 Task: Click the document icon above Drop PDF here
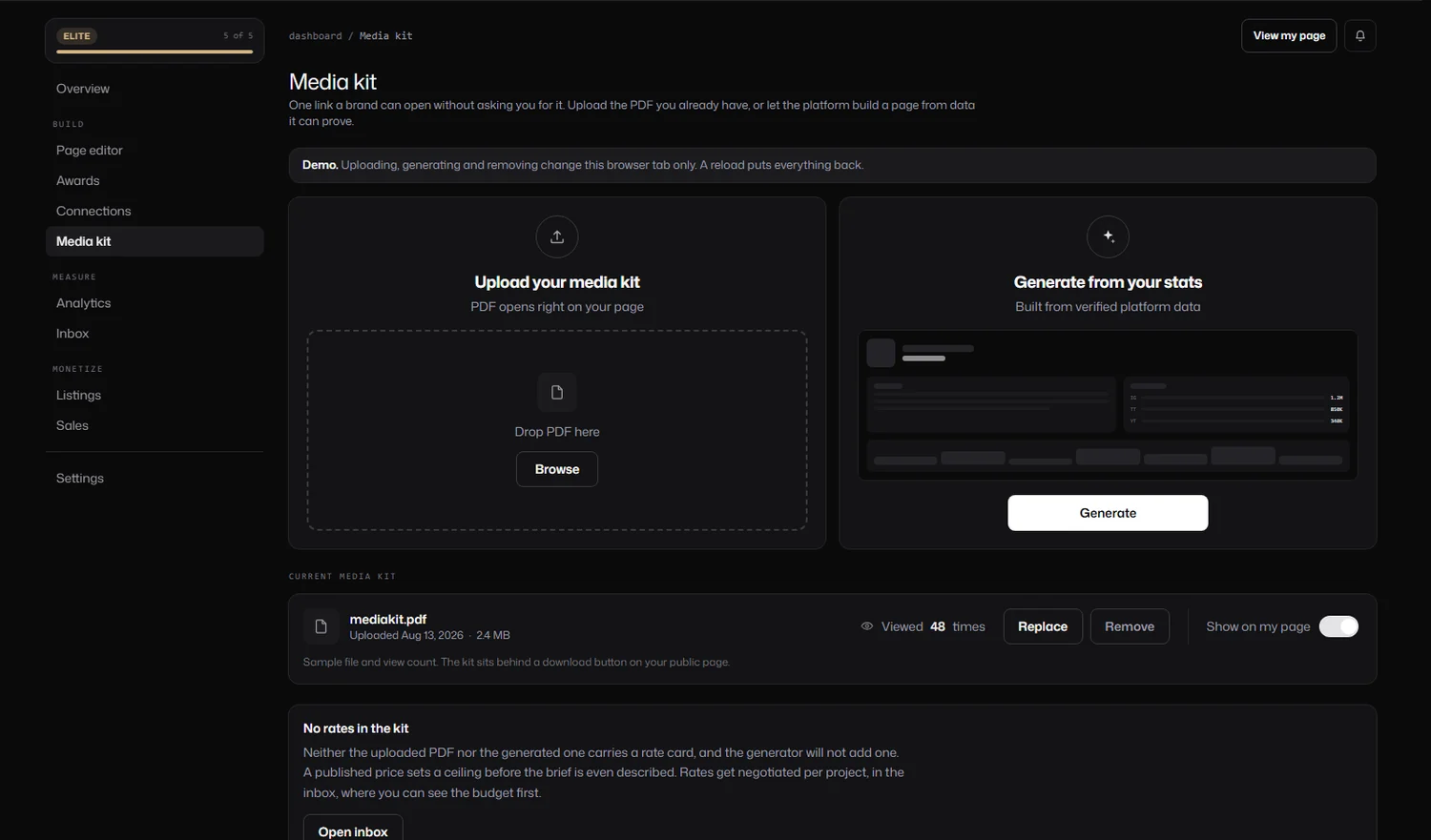tap(557, 392)
